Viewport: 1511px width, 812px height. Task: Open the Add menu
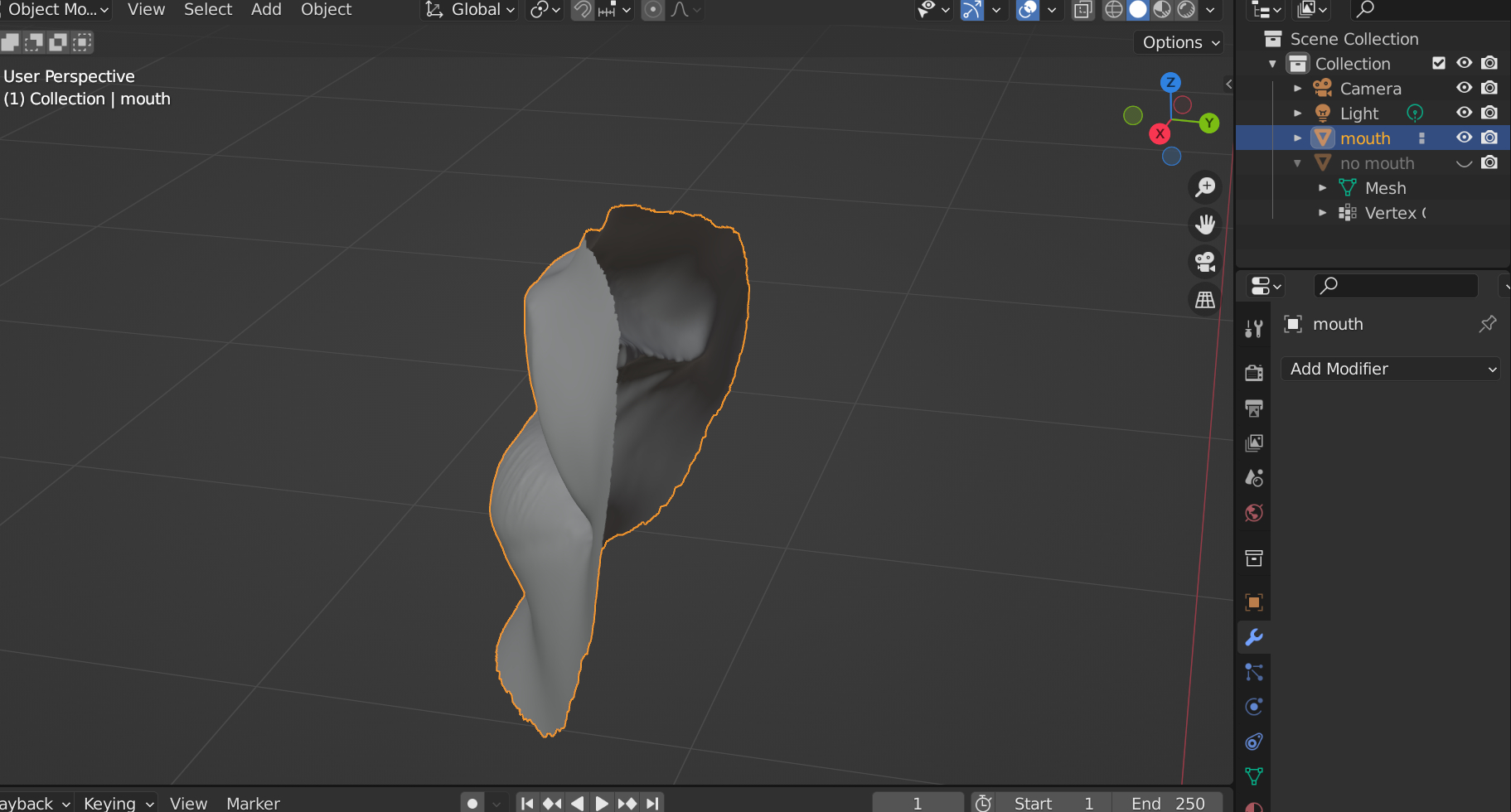coord(266,10)
